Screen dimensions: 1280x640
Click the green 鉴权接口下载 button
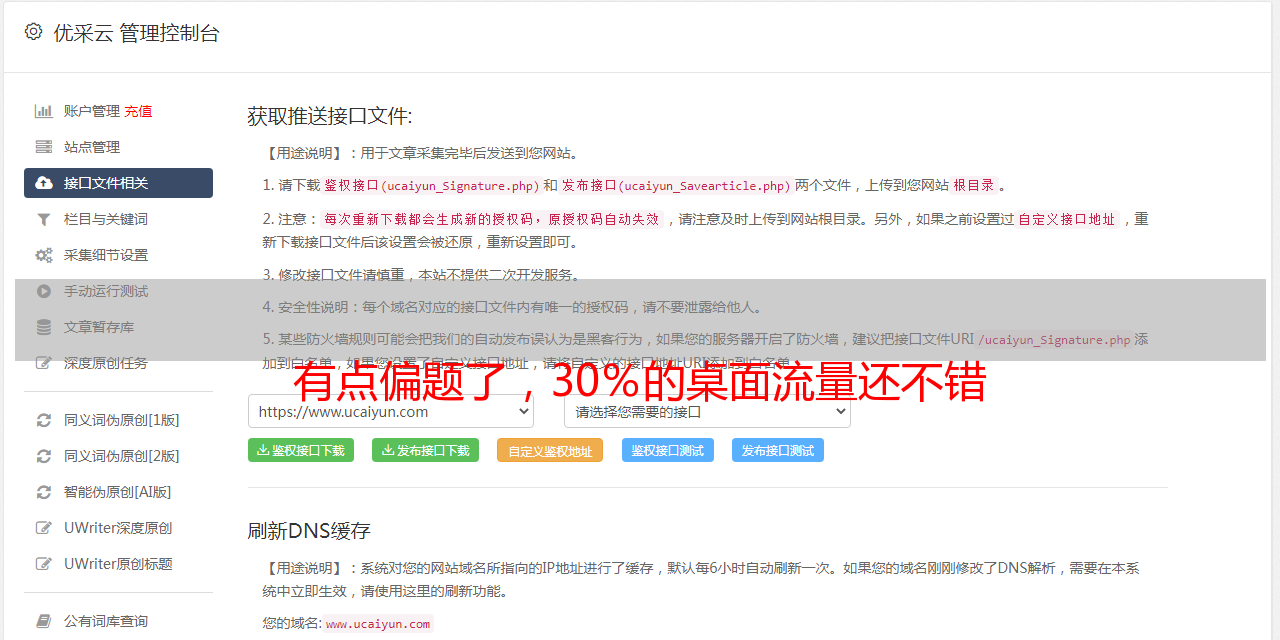[301, 450]
